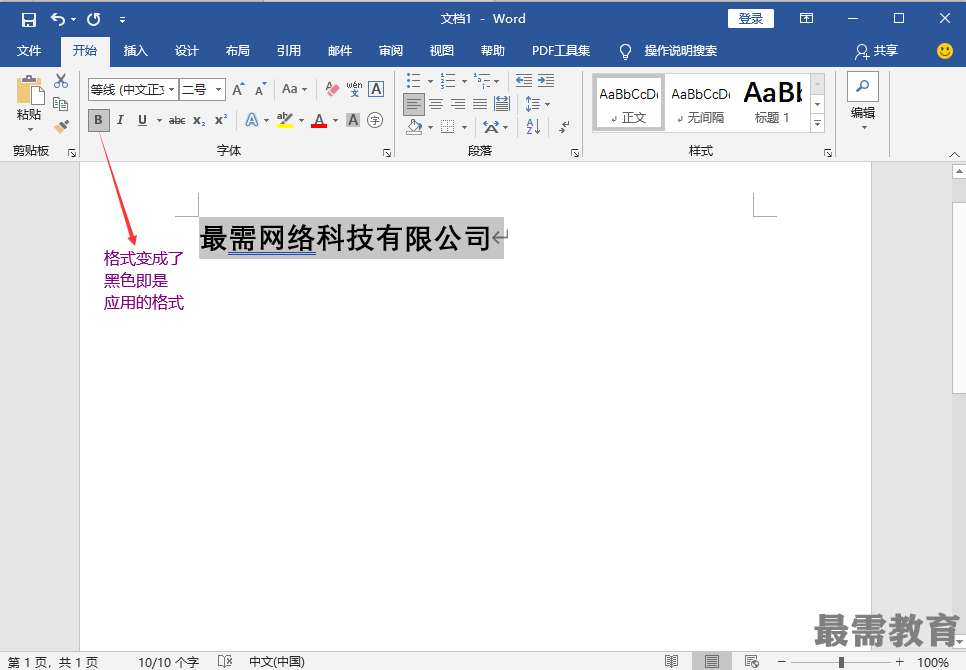966x670 pixels.
Task: Apply the 无间隔 (No Spacing) style
Action: pos(700,102)
